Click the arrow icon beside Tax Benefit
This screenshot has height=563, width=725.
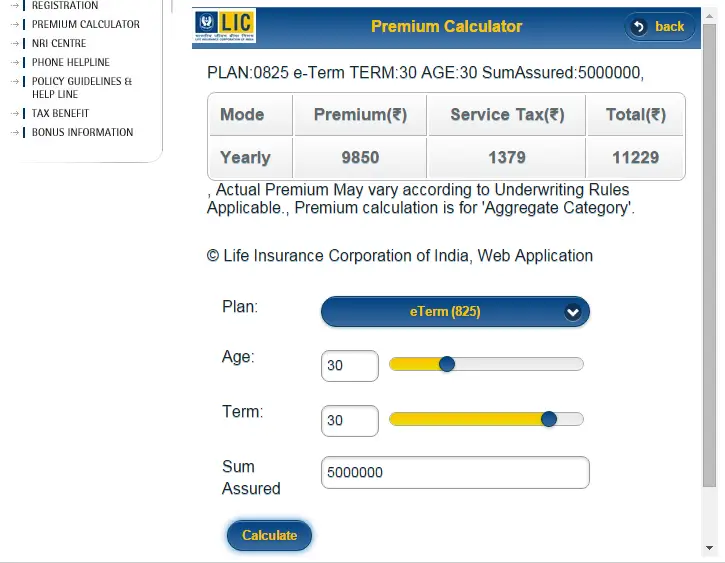[15, 113]
